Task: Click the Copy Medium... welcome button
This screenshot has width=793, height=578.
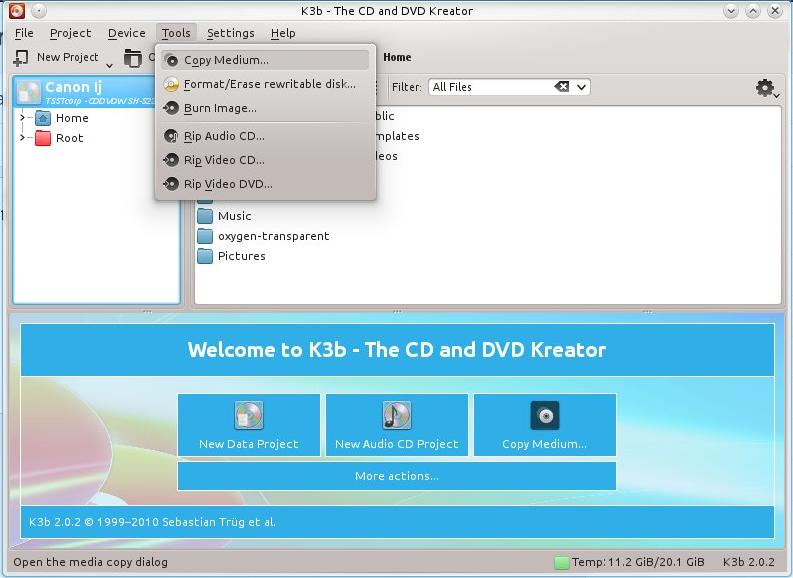Action: [x=545, y=425]
